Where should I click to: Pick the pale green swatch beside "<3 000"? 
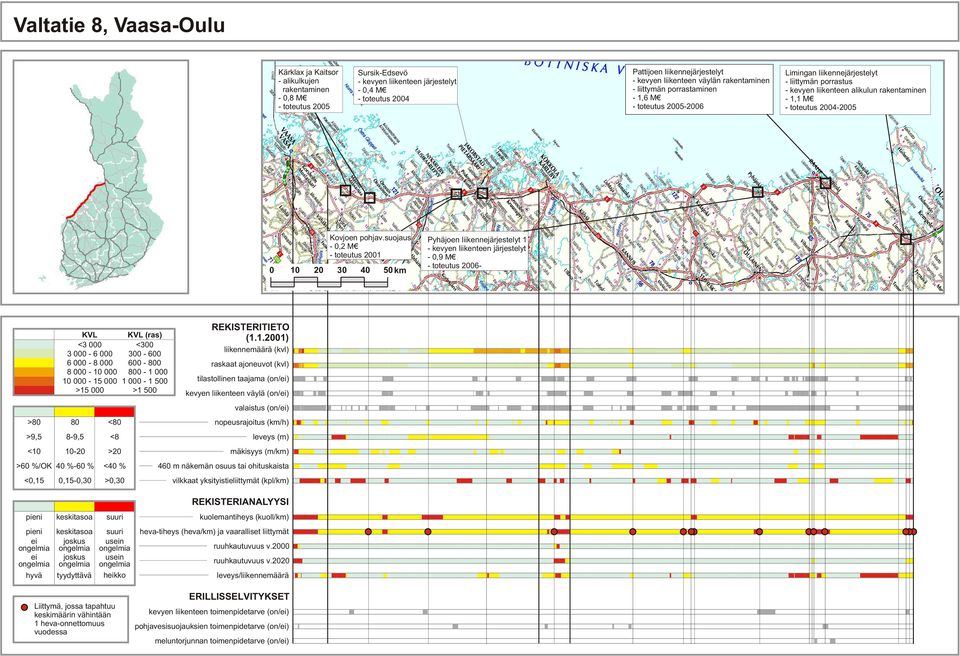point(34,344)
